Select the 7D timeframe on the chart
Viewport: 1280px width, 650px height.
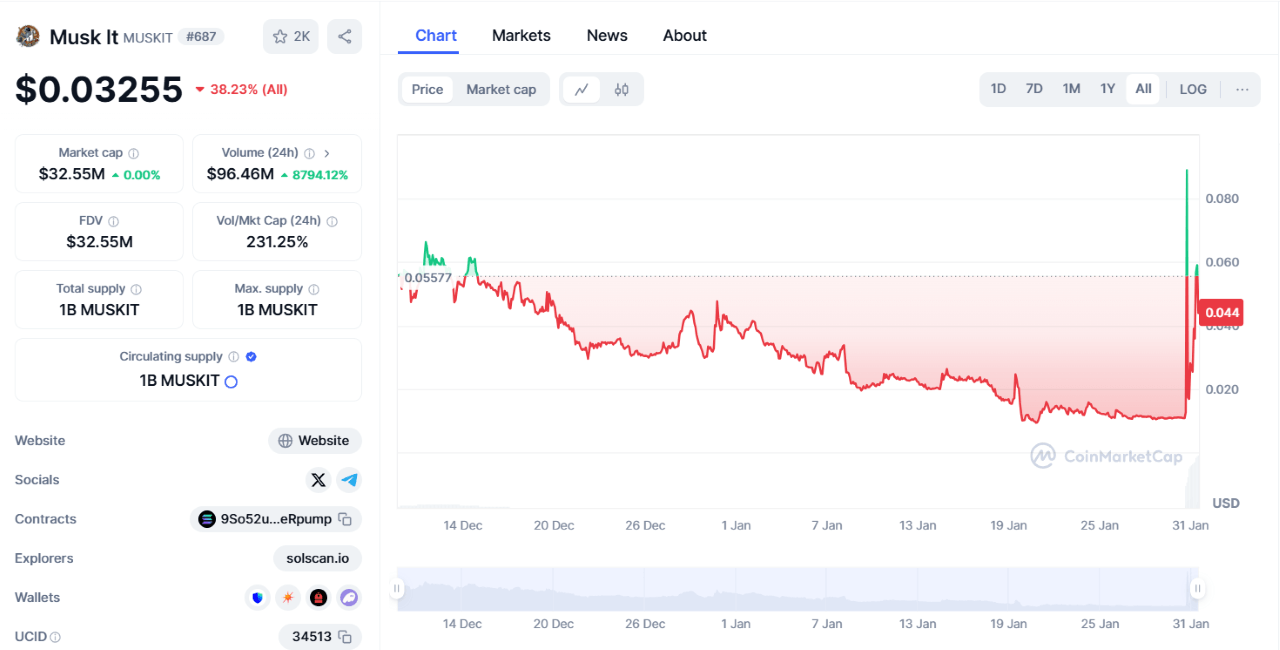click(x=1034, y=88)
